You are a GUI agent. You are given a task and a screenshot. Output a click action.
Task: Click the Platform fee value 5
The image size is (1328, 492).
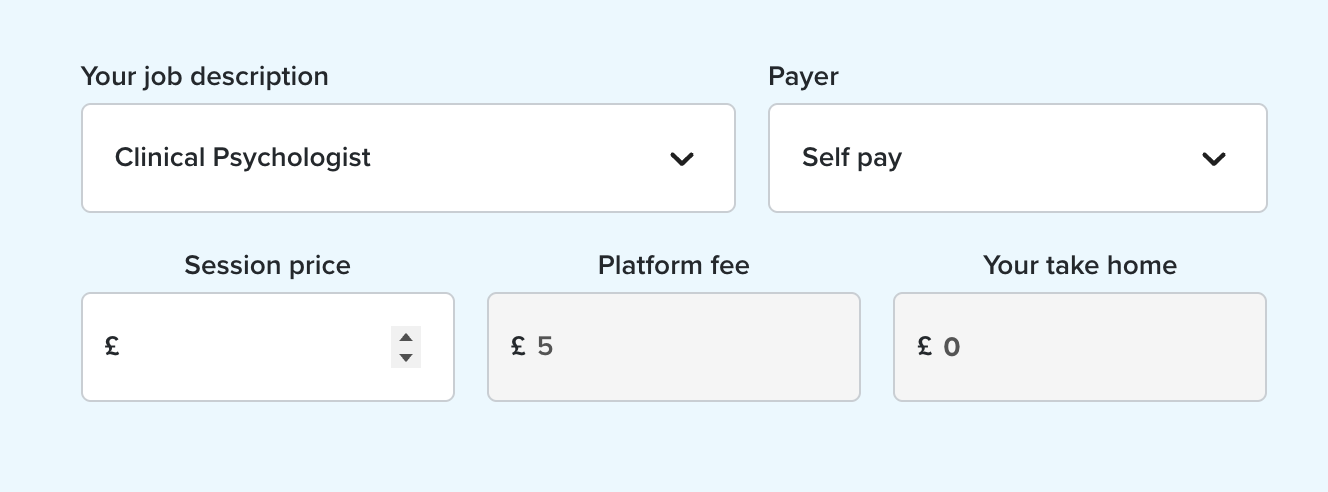point(545,346)
